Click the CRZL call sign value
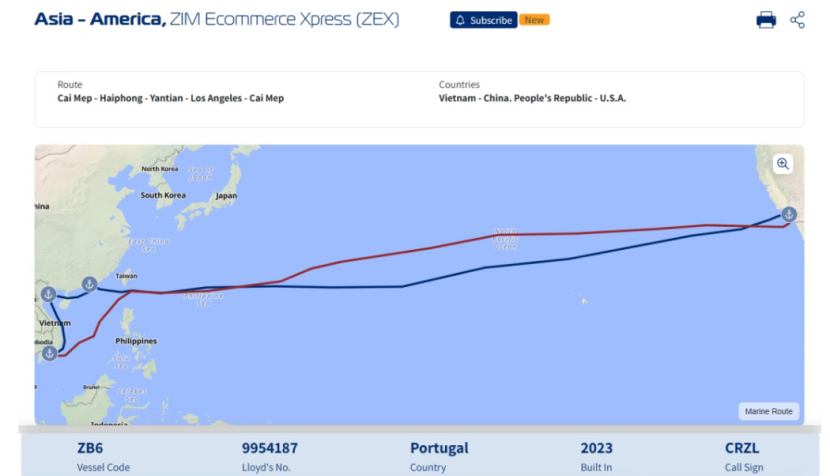830x476 pixels. click(x=742, y=448)
